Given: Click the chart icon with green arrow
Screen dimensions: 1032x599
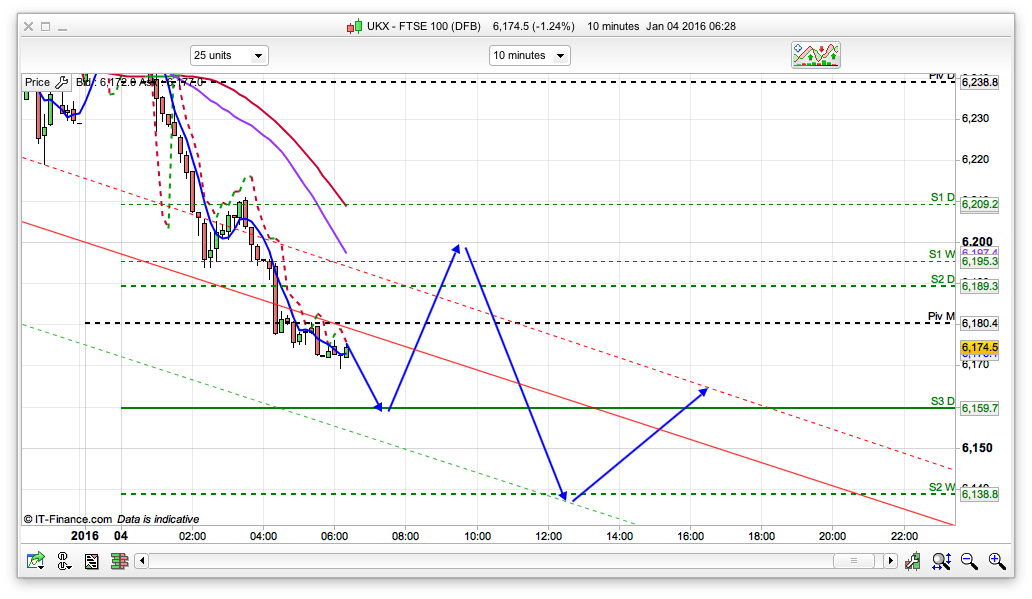Looking at the screenshot, I should tap(36, 562).
